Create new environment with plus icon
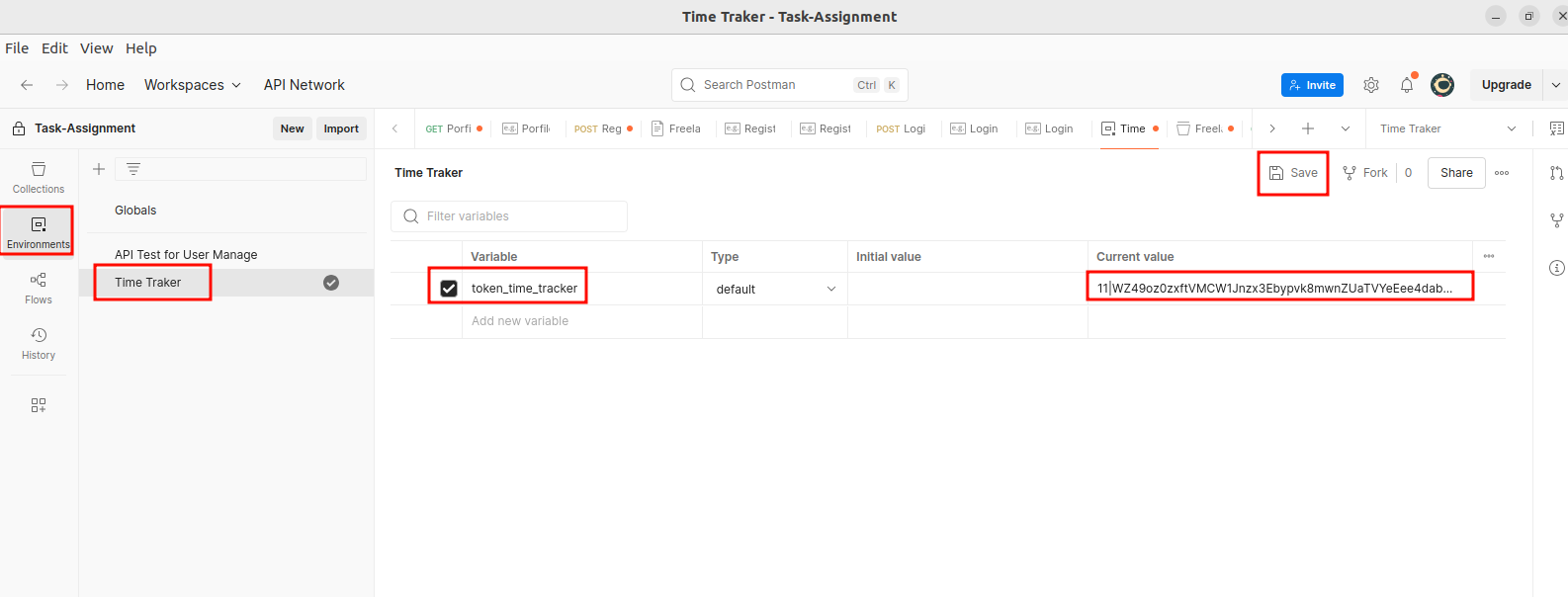The image size is (1568, 597). coord(99,169)
